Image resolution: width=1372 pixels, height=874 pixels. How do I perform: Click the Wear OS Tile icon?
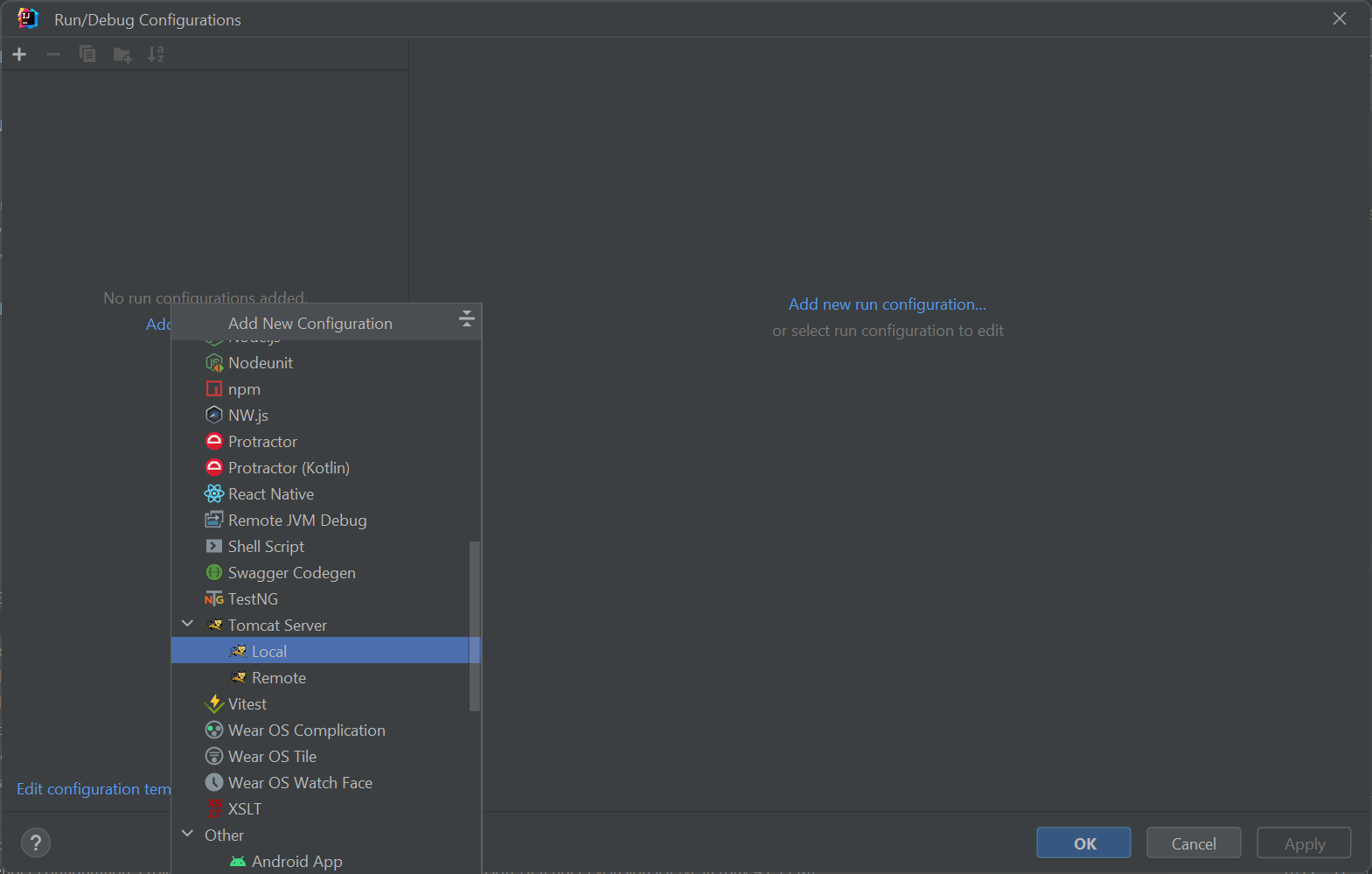214,756
